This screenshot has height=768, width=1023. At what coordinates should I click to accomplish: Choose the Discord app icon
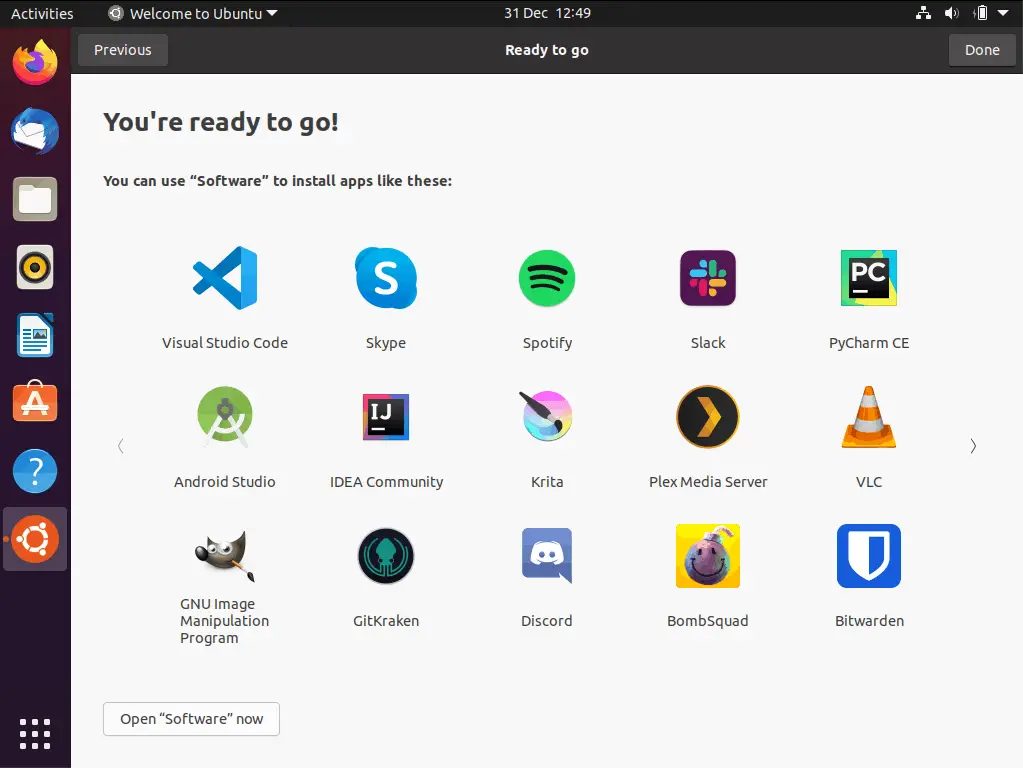547,555
